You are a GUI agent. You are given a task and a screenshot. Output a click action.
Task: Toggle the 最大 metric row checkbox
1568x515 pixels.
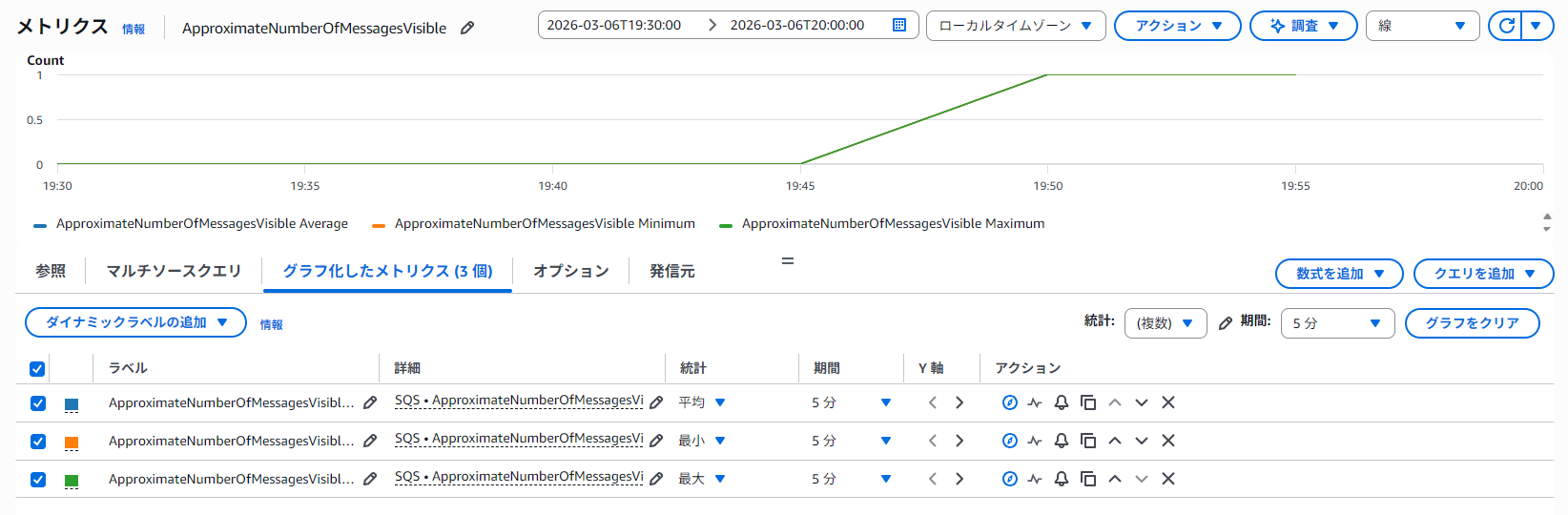click(x=38, y=480)
